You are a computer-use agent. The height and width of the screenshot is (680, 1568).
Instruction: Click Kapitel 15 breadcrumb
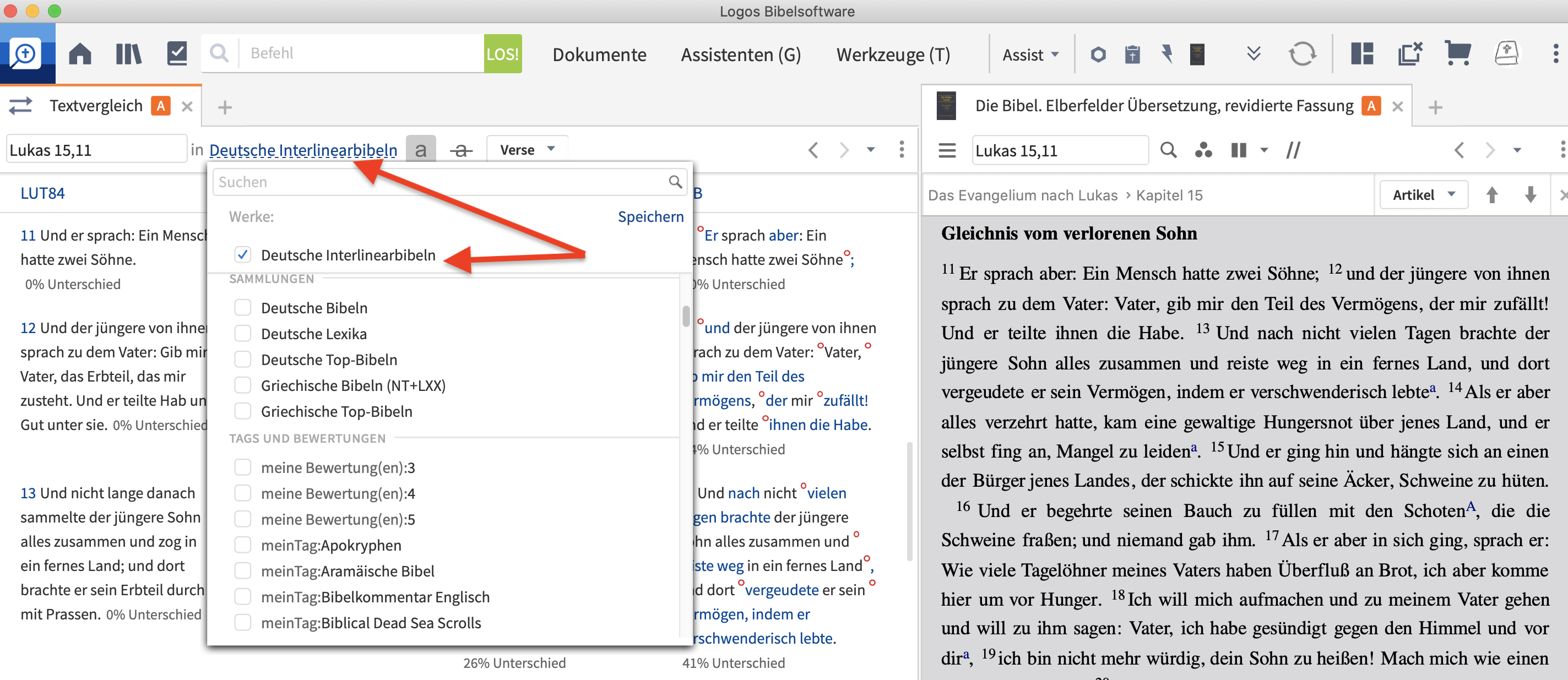coord(1169,195)
